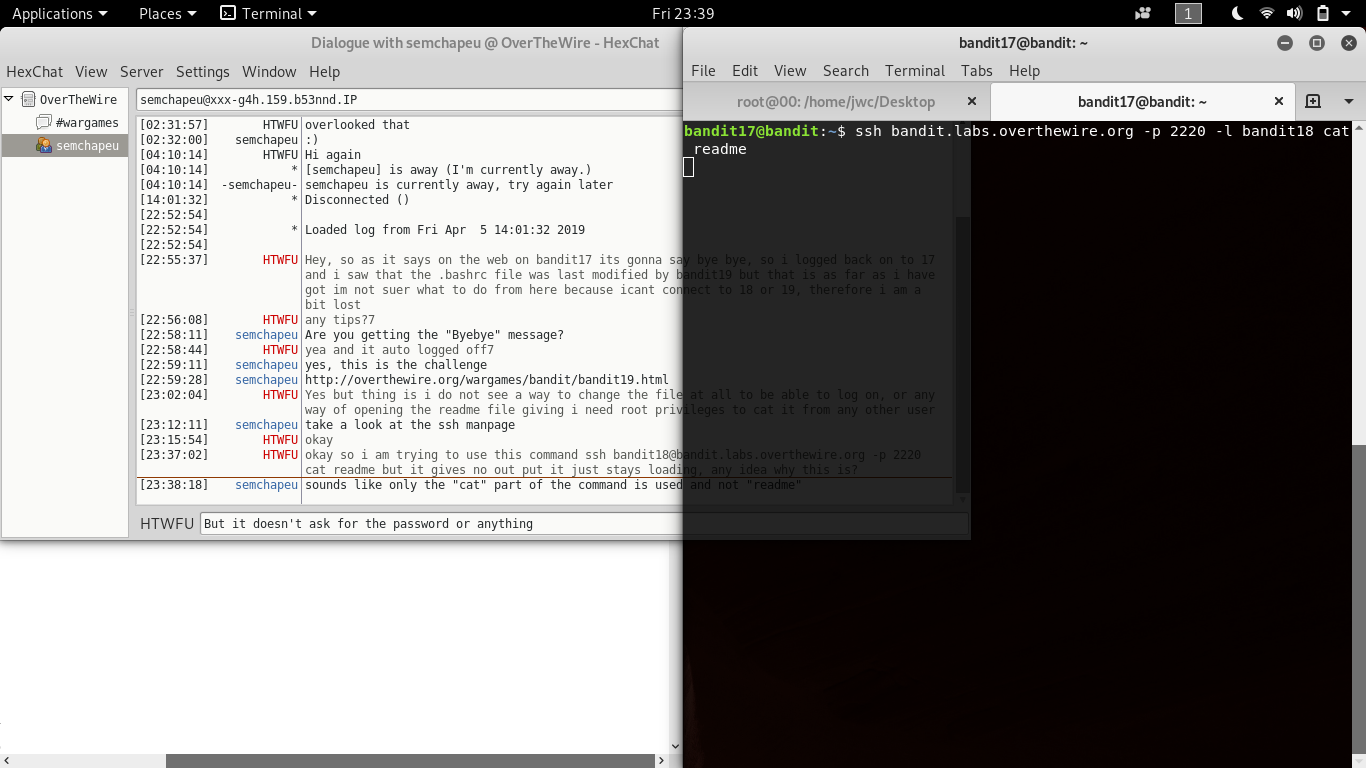The image size is (1366, 768).
Task: Click semchapeu nick at 23:38:18
Action: click(266, 485)
